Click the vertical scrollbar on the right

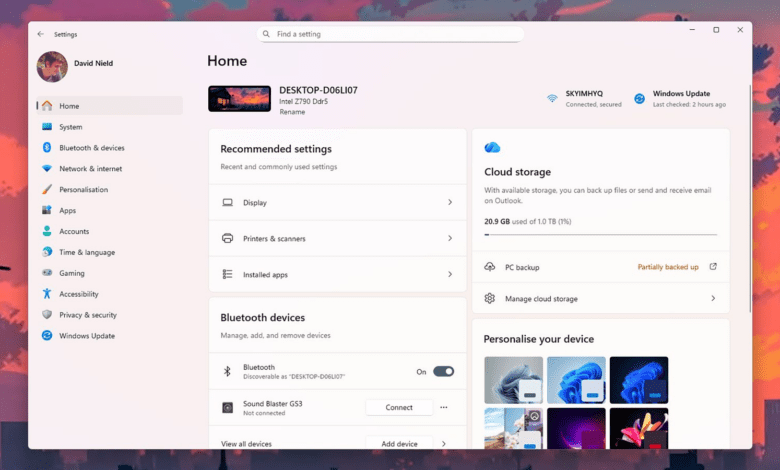[750, 199]
